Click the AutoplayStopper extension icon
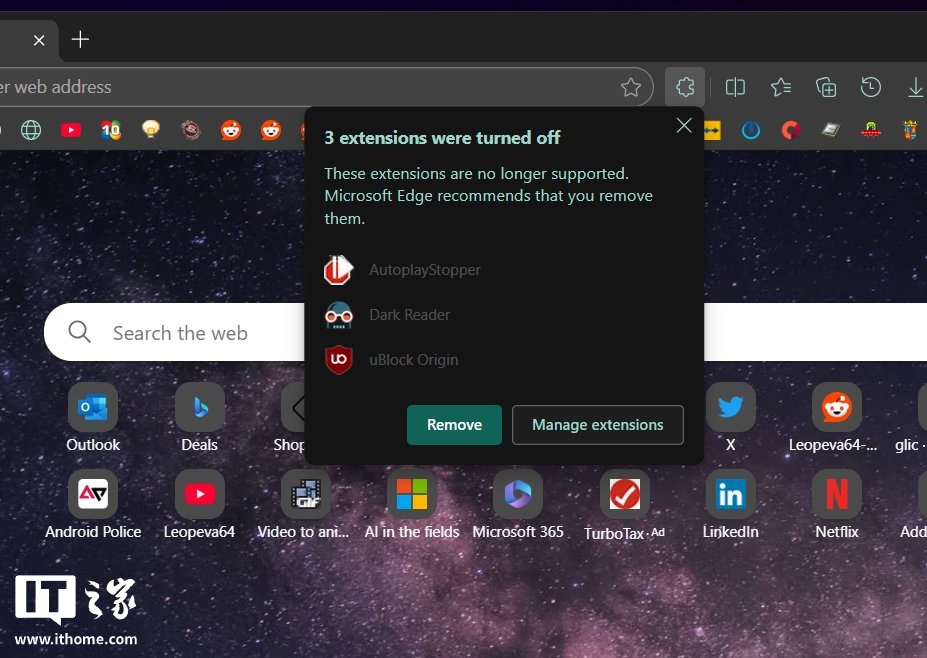The width and height of the screenshot is (927, 658). [x=339, y=270]
